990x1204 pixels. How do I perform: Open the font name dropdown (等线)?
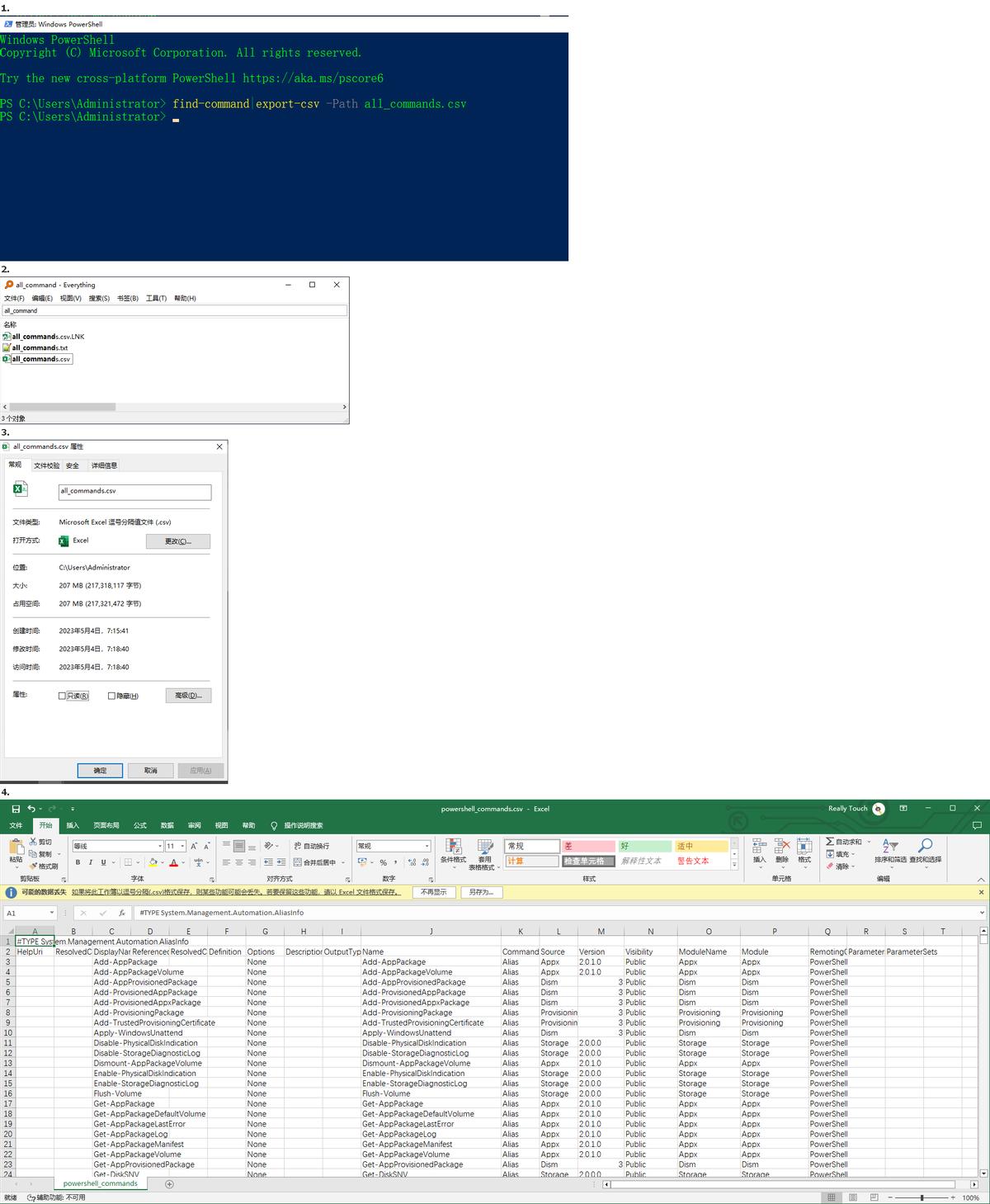[159, 846]
